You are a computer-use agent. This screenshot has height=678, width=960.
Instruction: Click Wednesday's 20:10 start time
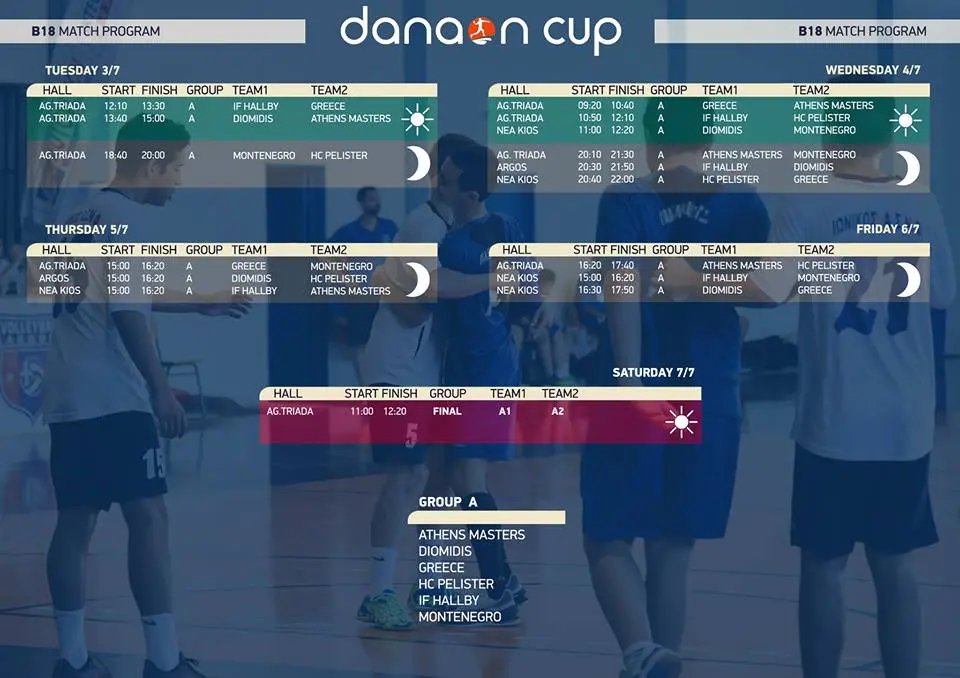tap(589, 155)
